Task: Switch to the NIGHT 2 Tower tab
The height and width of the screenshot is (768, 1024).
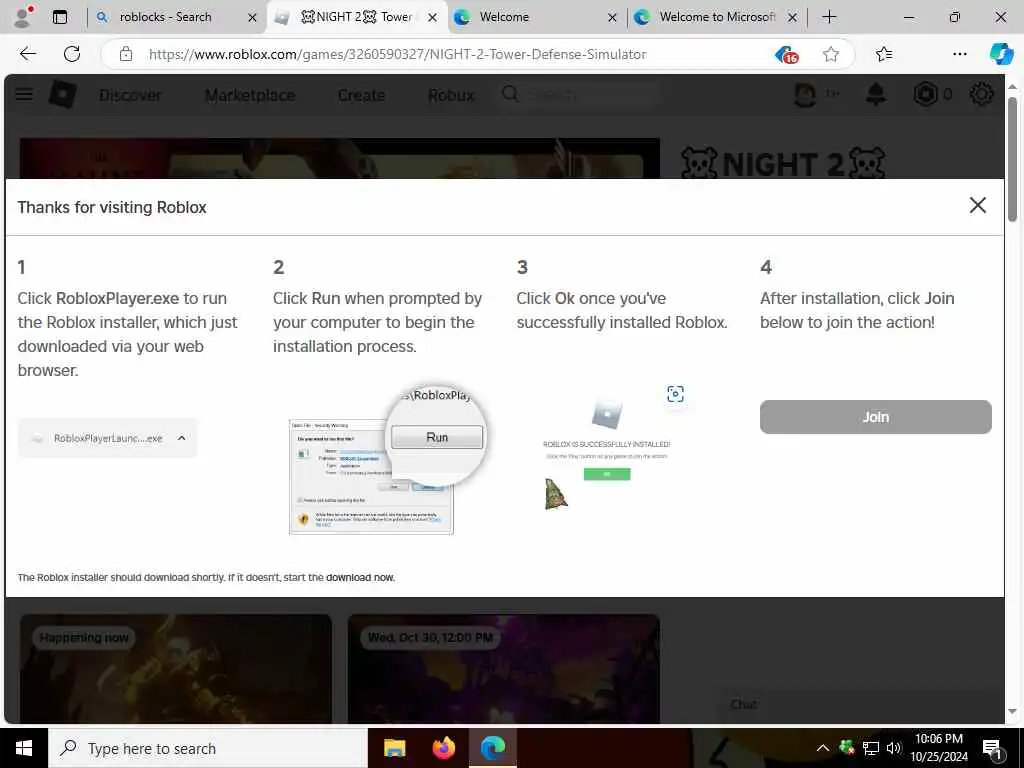Action: point(356,17)
